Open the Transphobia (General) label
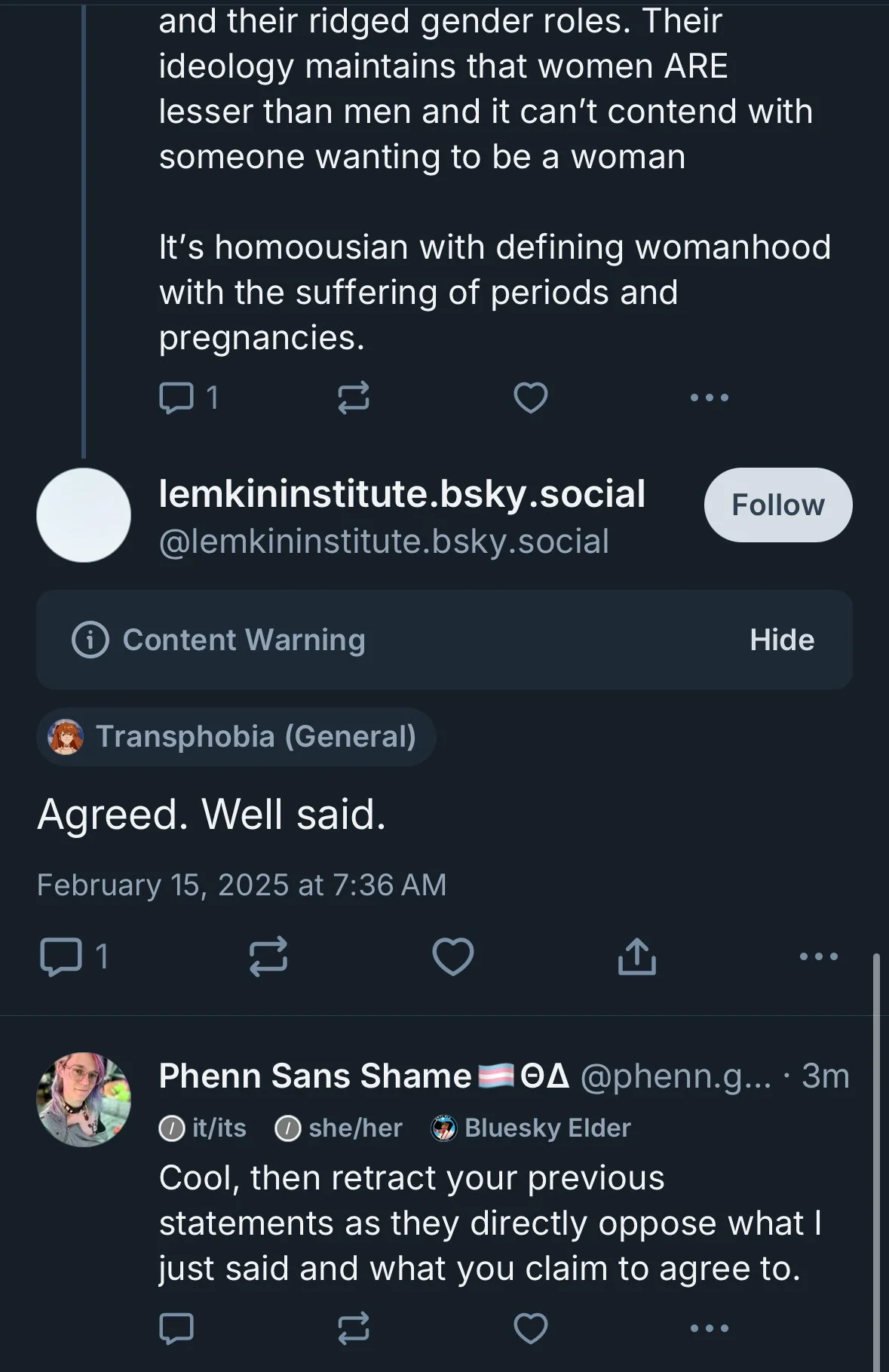 [236, 736]
